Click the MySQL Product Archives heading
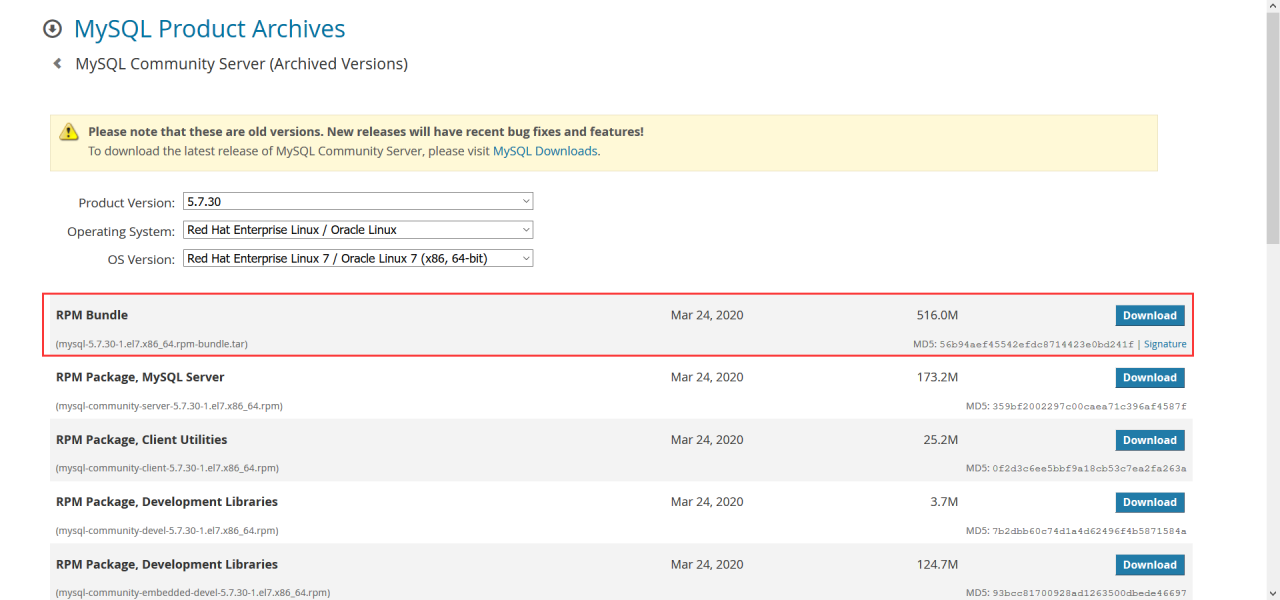 (210, 29)
